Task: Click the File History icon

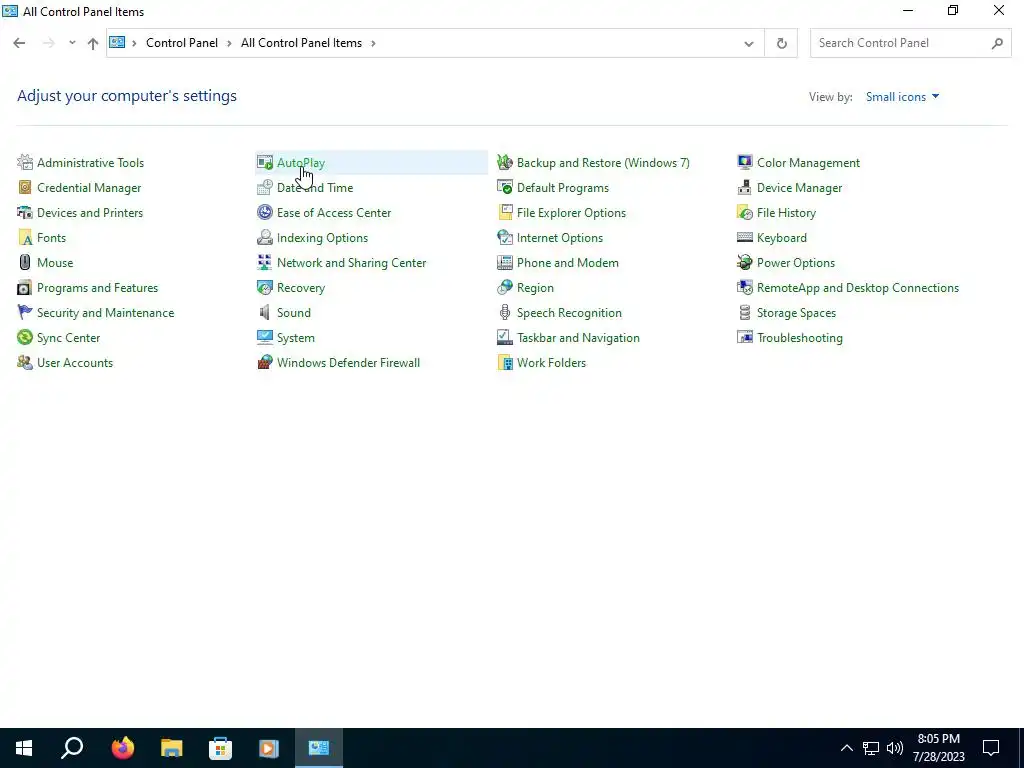Action: (744, 212)
